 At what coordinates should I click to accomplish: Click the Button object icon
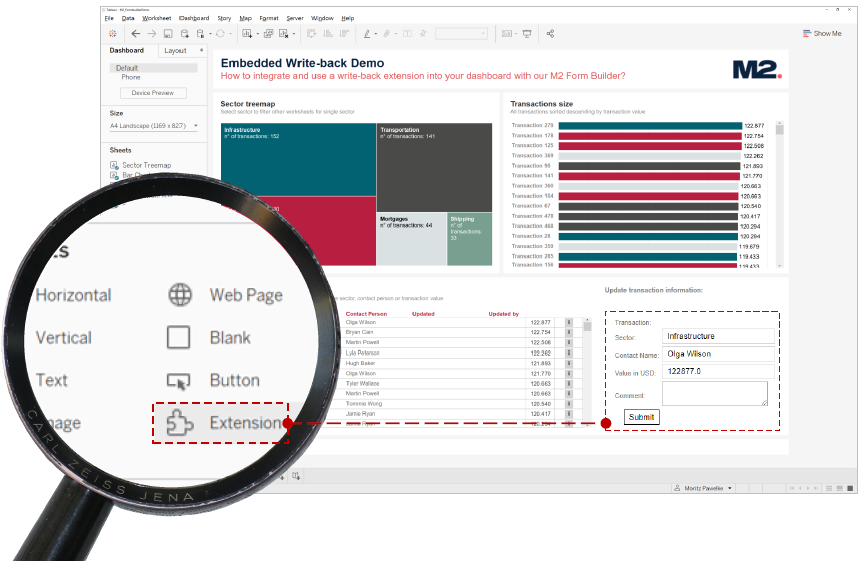[178, 381]
